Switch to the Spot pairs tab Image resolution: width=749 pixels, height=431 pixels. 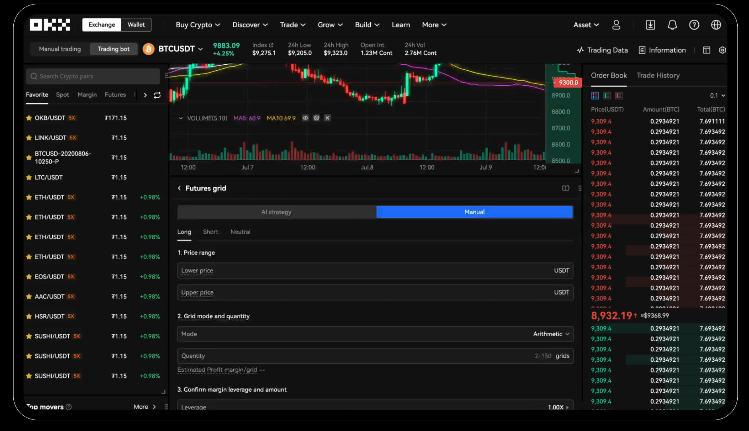tap(62, 95)
